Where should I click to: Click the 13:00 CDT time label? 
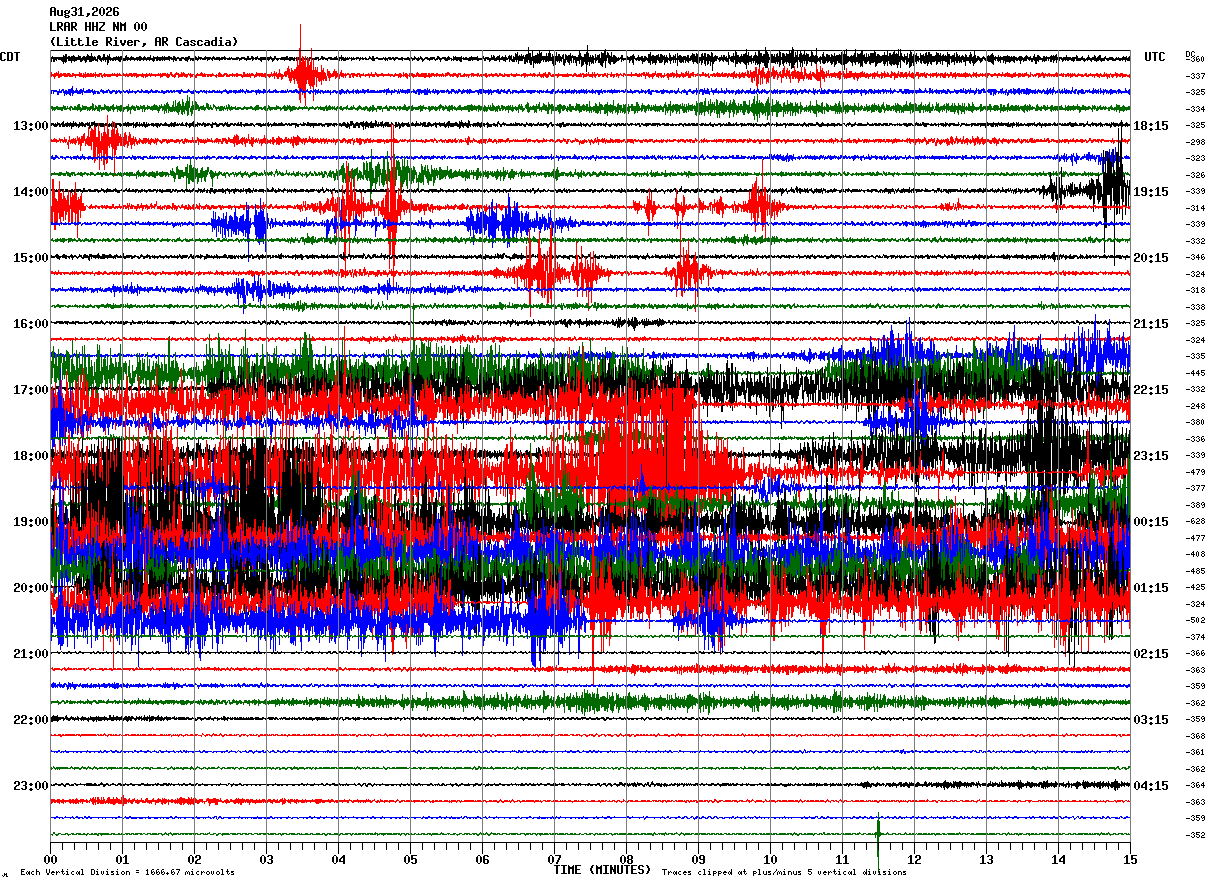point(30,125)
